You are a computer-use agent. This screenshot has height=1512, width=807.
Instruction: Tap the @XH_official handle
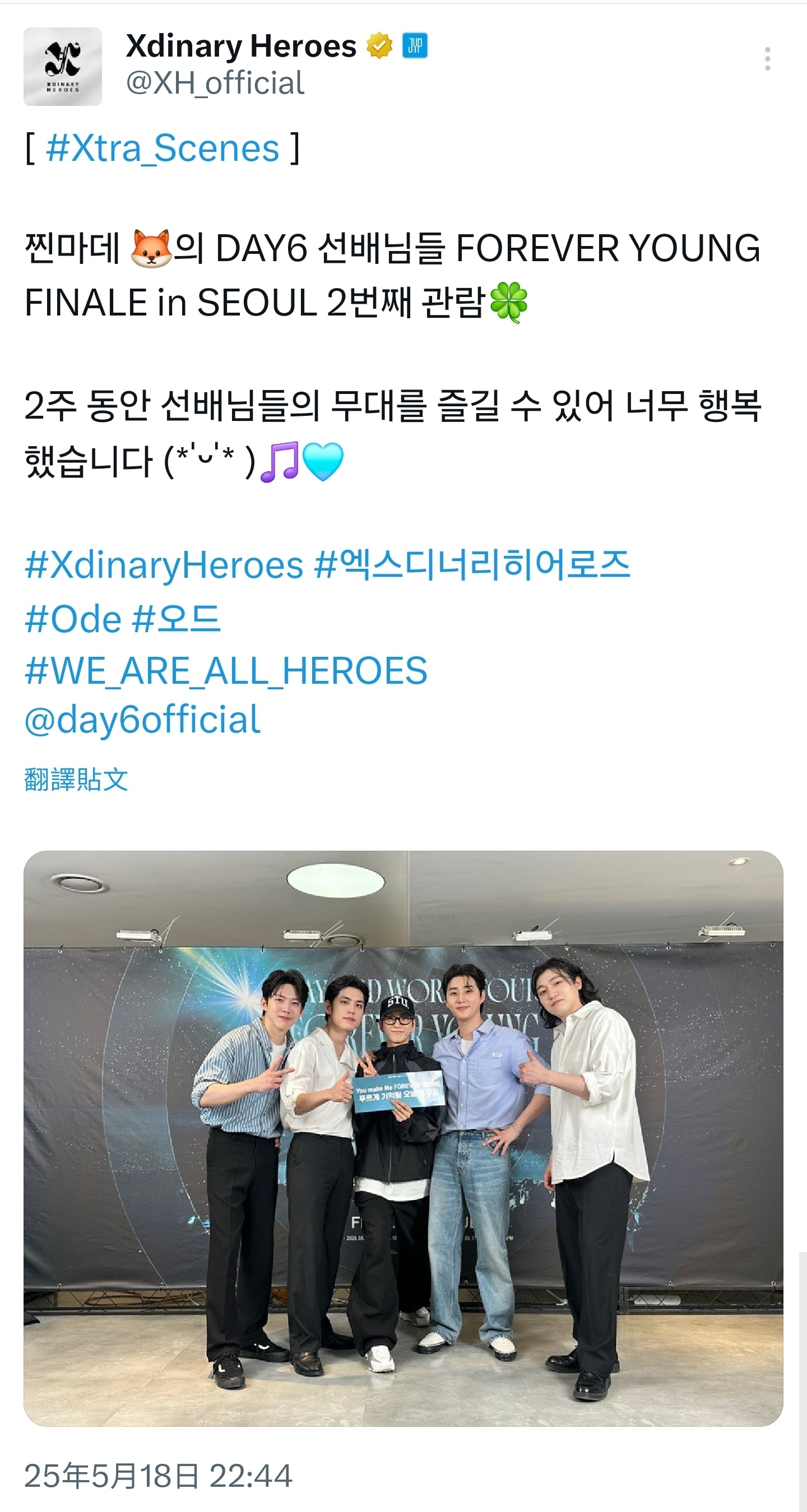pos(215,83)
